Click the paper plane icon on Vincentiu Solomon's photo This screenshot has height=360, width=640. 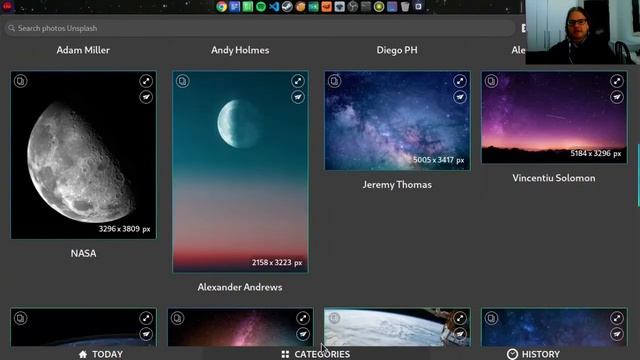click(617, 97)
